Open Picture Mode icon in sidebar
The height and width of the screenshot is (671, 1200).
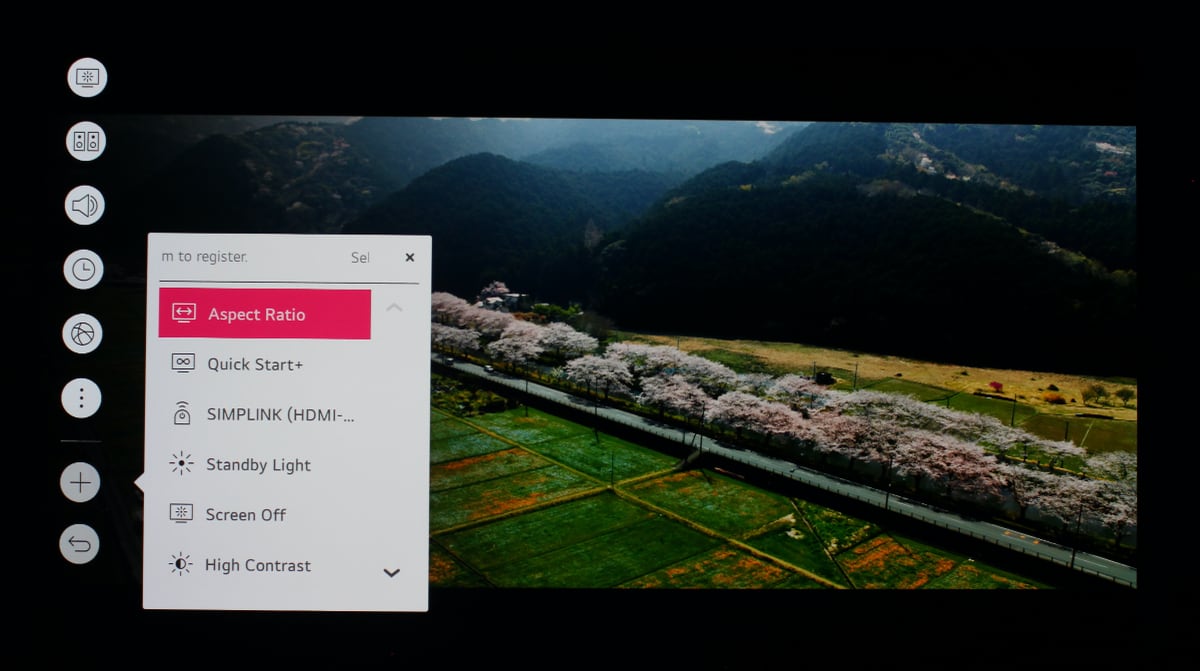coord(87,77)
